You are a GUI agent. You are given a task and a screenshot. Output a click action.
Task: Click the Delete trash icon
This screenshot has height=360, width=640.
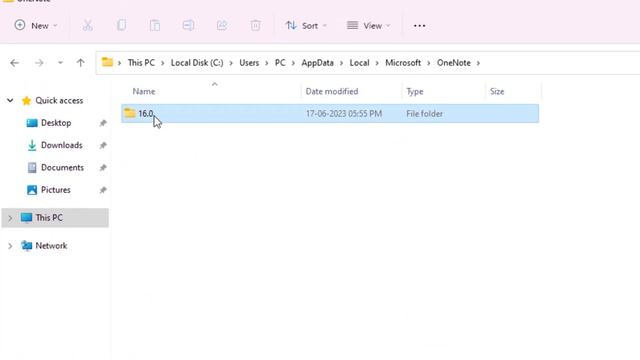(256, 26)
